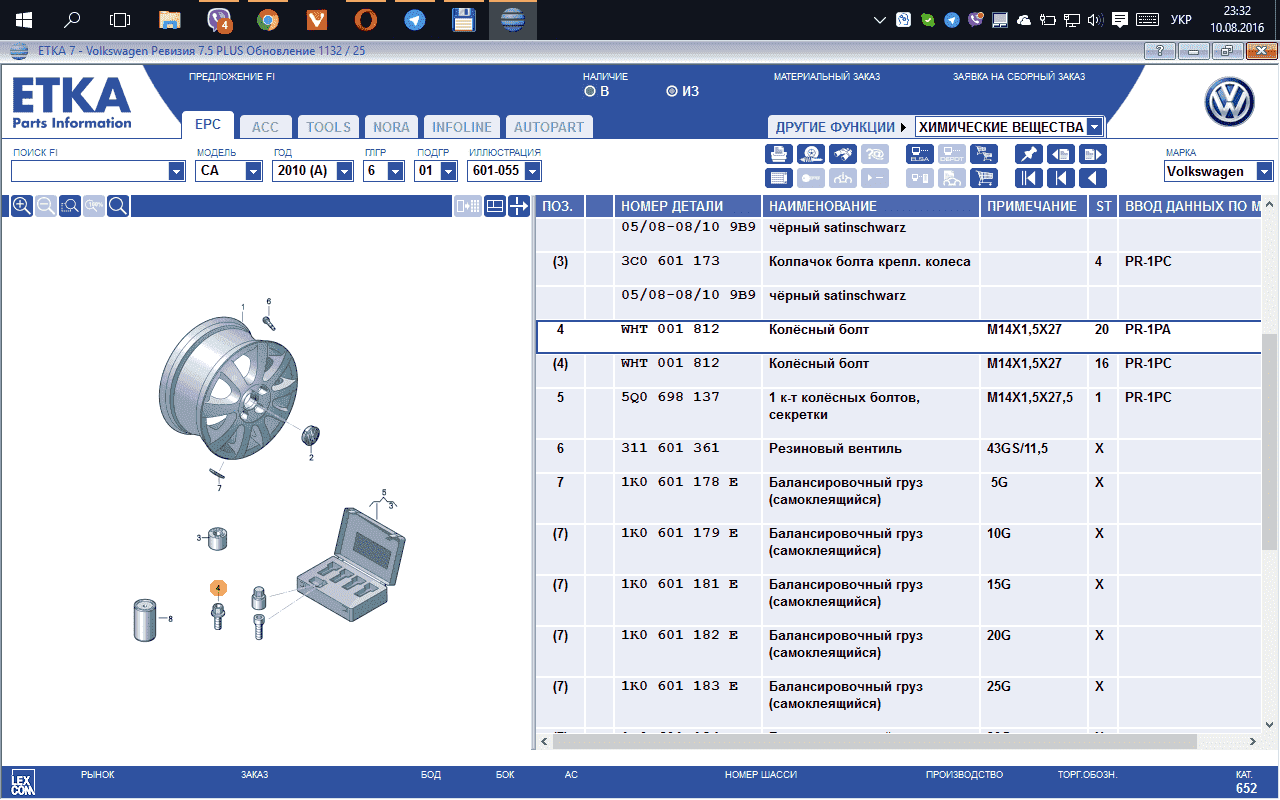Show hidden tray icons chevron
This screenshot has height=800, width=1280.
click(879, 19)
